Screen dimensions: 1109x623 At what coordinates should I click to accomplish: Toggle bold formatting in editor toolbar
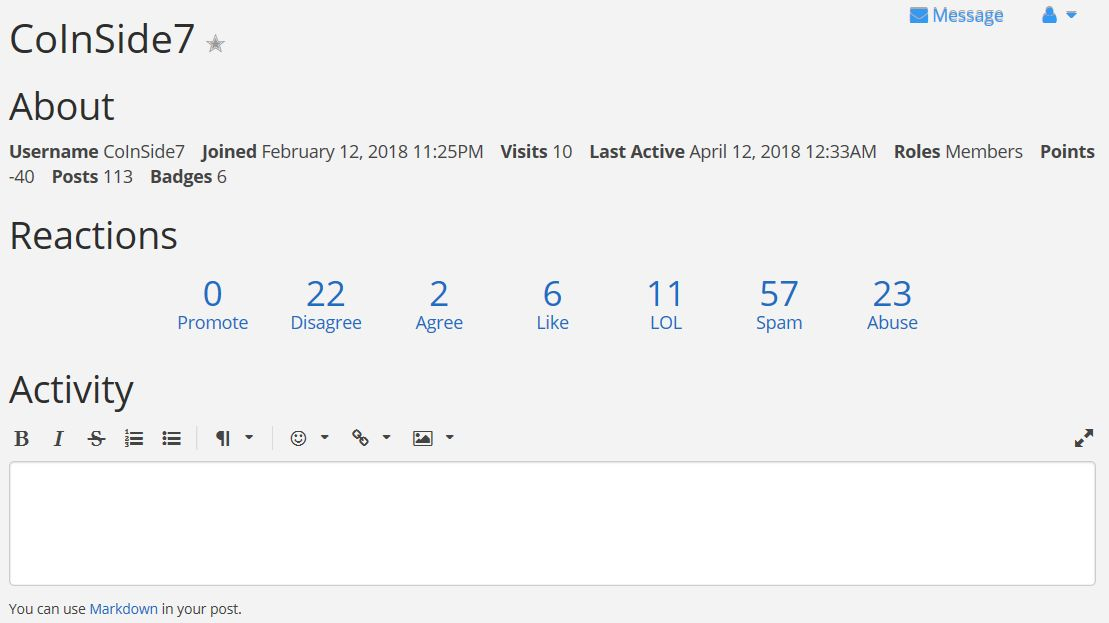[21, 438]
